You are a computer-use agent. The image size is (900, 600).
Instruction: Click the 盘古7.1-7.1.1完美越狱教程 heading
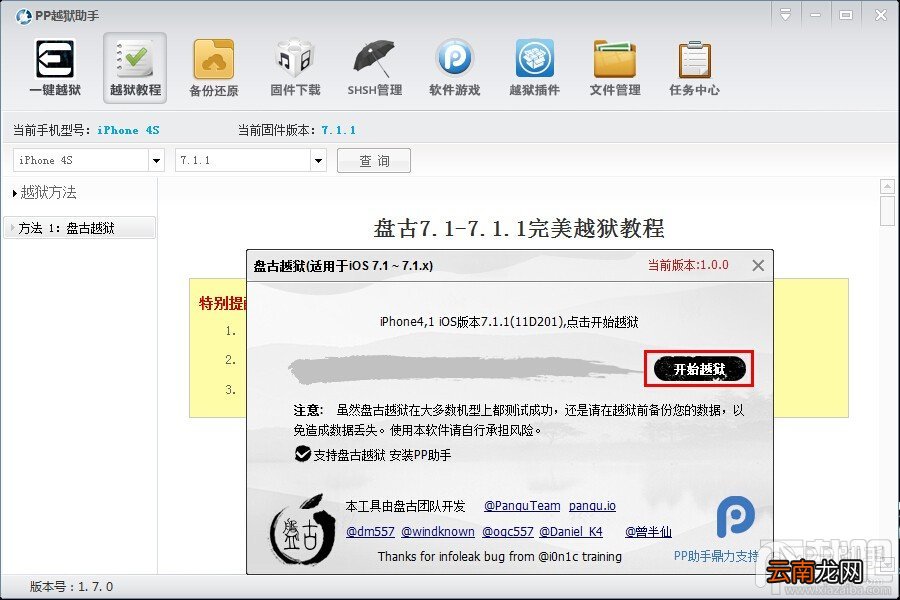[519, 229]
